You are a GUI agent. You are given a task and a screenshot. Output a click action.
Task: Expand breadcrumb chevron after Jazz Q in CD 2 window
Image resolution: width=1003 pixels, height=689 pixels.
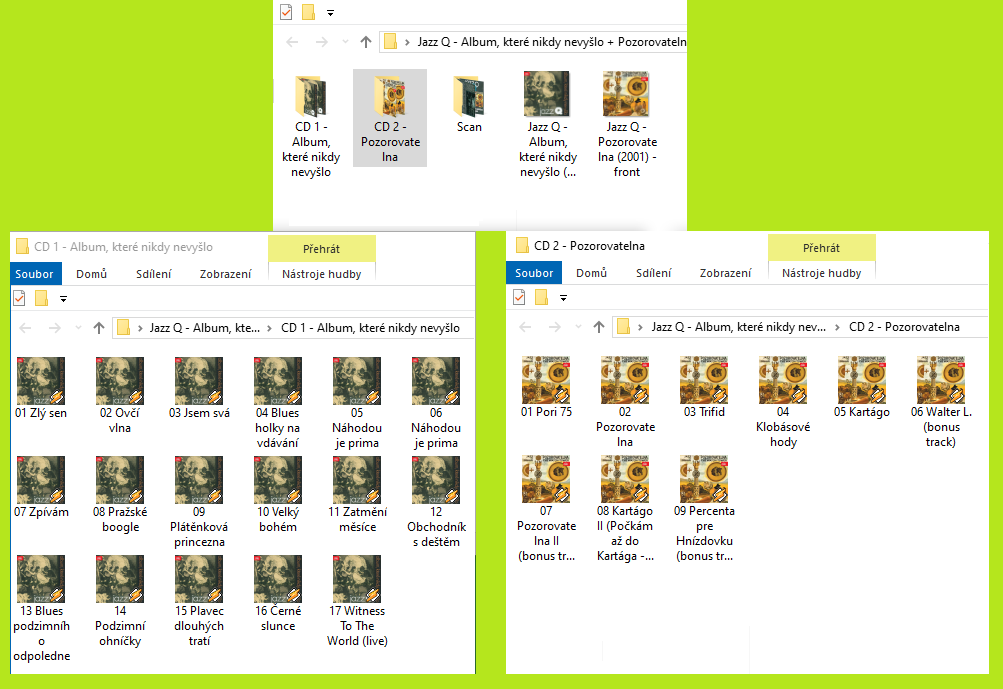pos(837,327)
